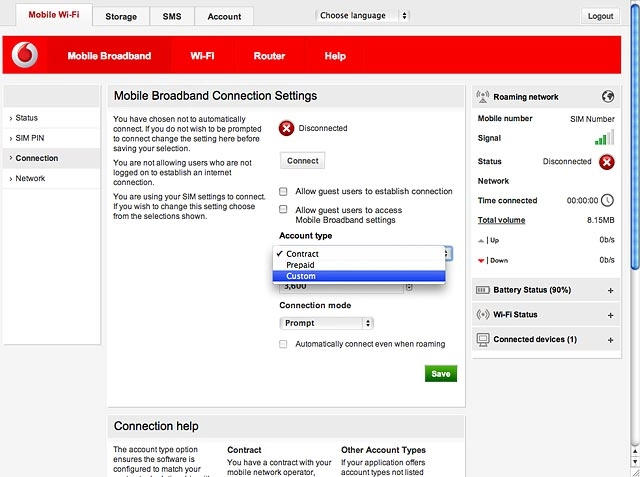This screenshot has width=640, height=477.
Task: Click the roaming globe icon
Action: 608,97
